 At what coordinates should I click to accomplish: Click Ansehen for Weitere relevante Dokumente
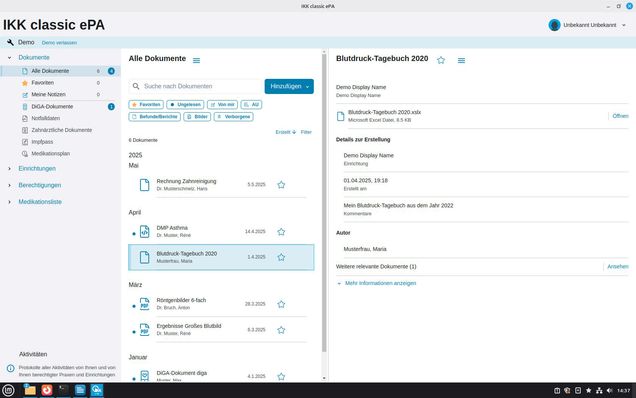click(618, 267)
